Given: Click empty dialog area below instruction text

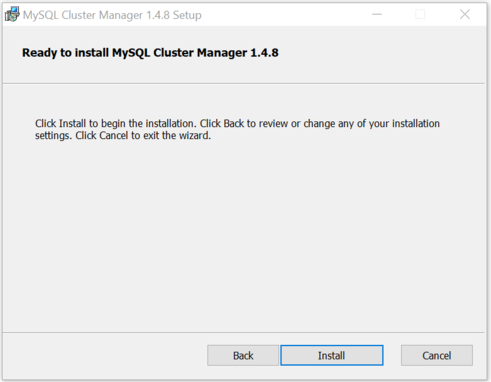Looking at the screenshot, I should click(243, 233).
